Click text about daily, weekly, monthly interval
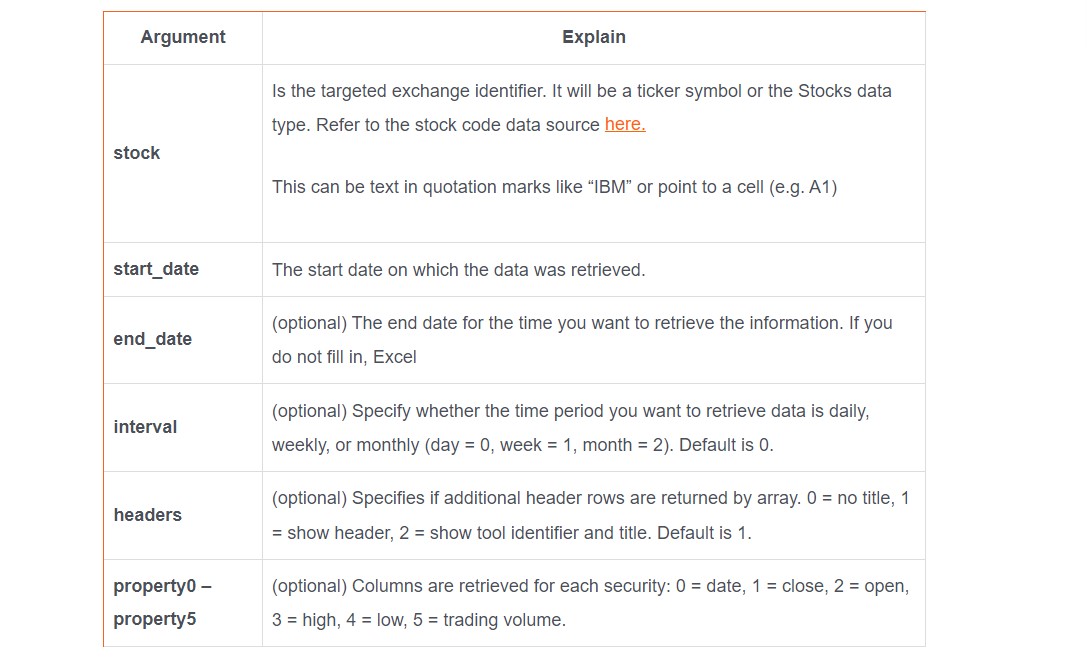The width and height of the screenshot is (1087, 662). (571, 428)
